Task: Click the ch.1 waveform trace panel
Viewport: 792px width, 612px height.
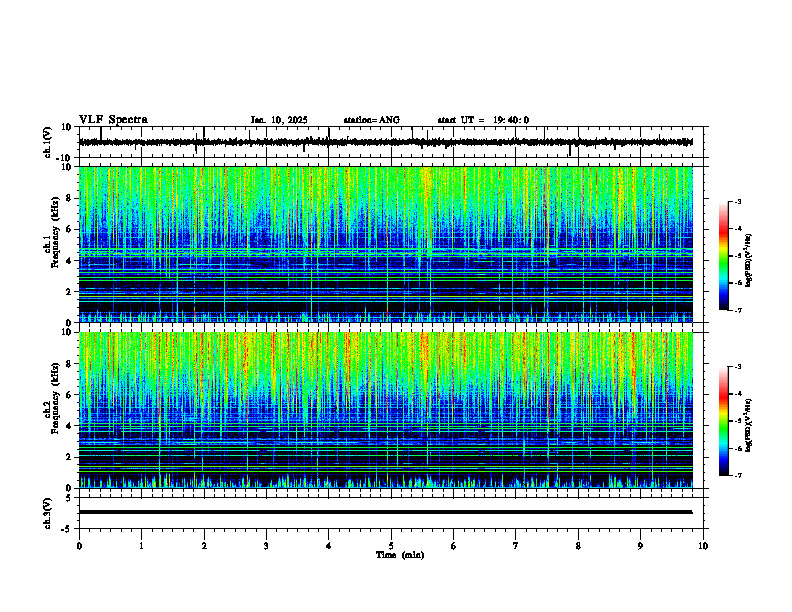Action: click(393, 142)
